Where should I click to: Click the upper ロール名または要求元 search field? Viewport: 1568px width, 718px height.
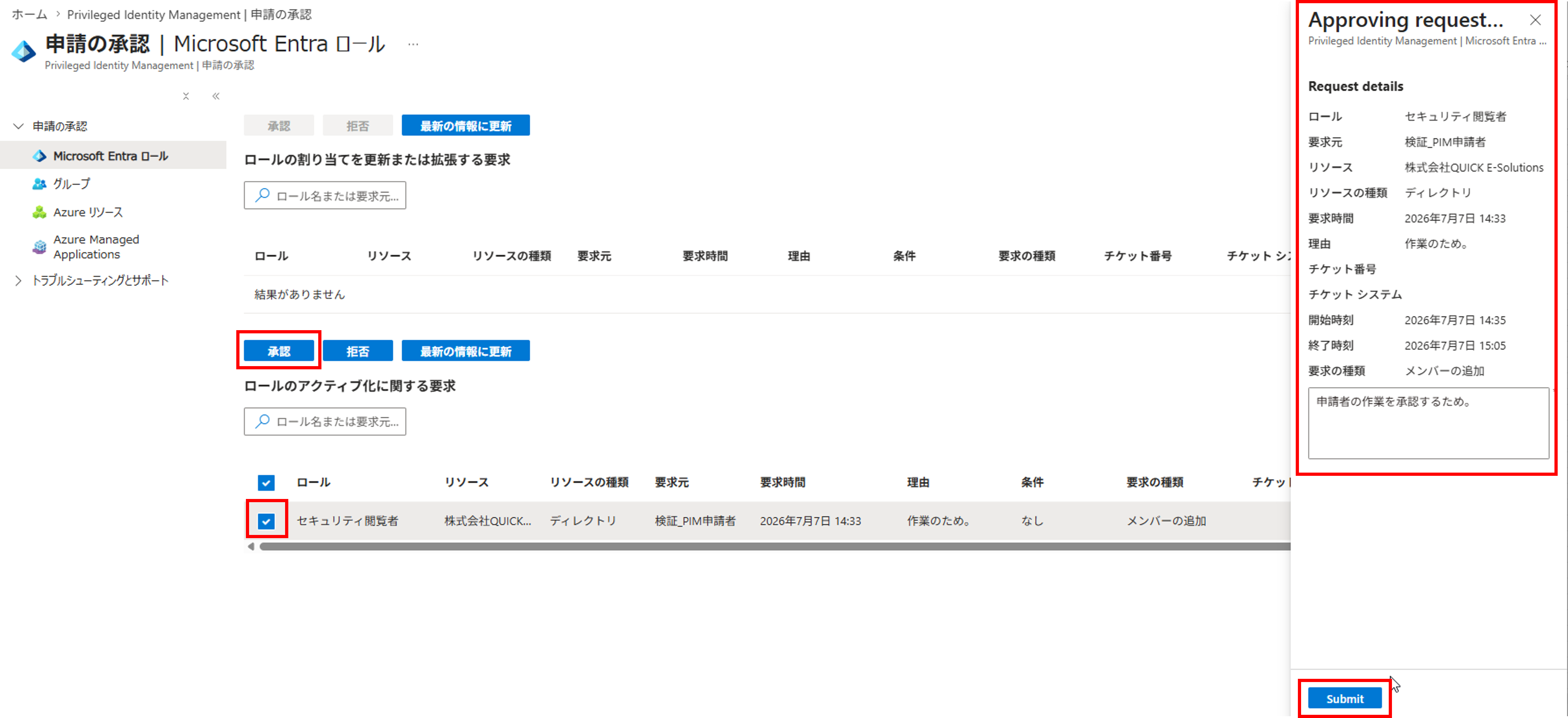point(325,195)
